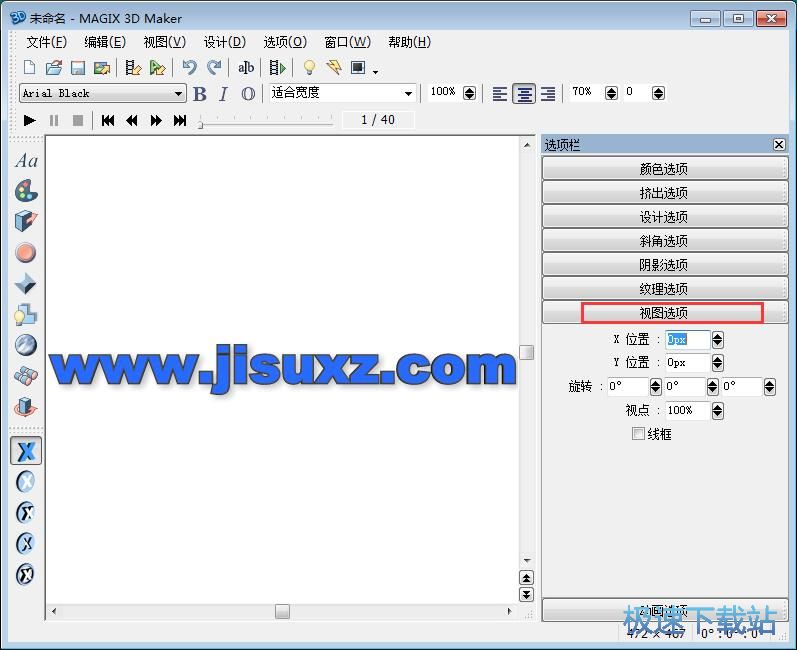Select the extrusion cube tool
Image resolution: width=797 pixels, height=650 pixels.
coord(26,222)
